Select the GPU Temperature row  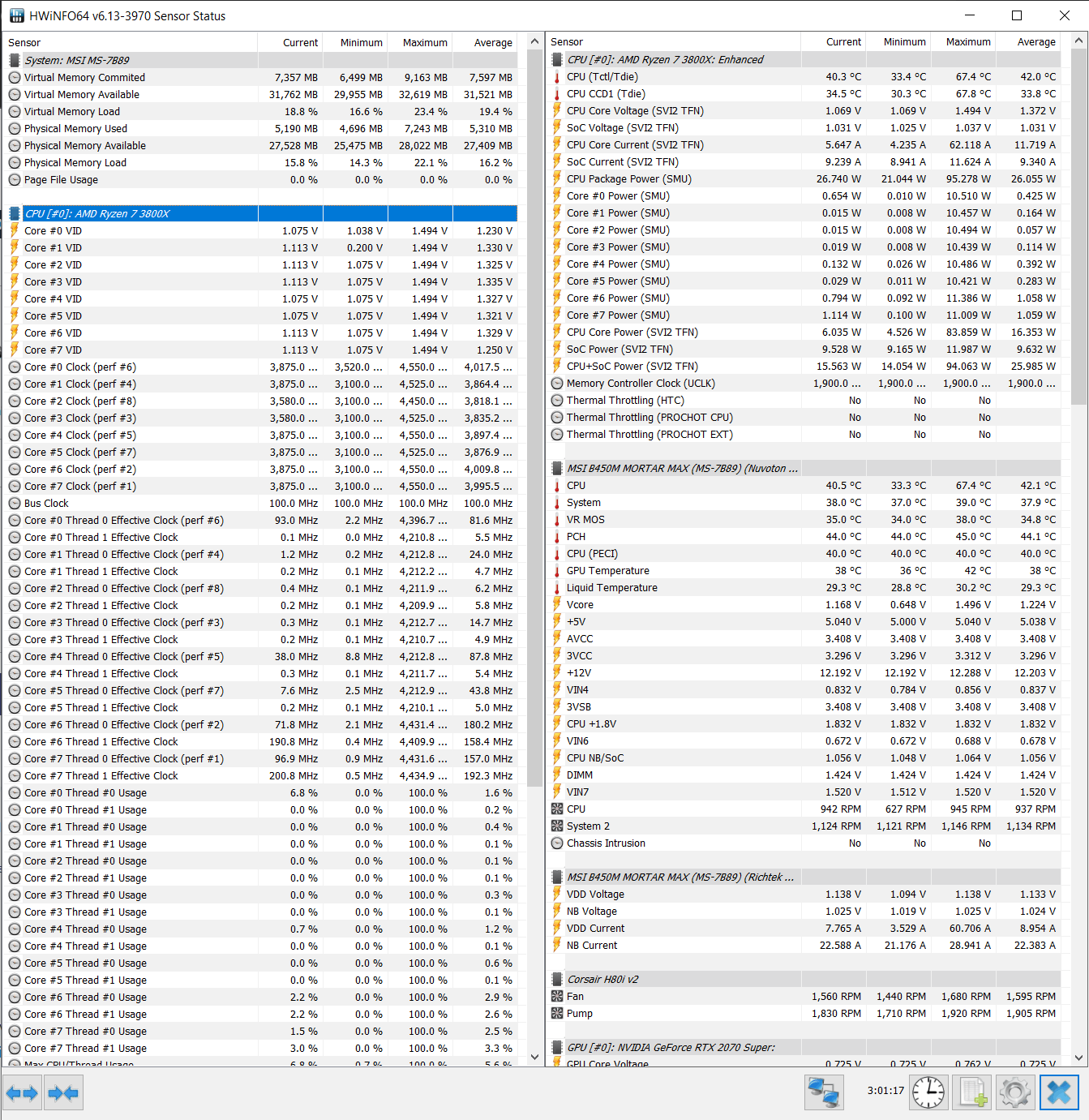pos(804,570)
